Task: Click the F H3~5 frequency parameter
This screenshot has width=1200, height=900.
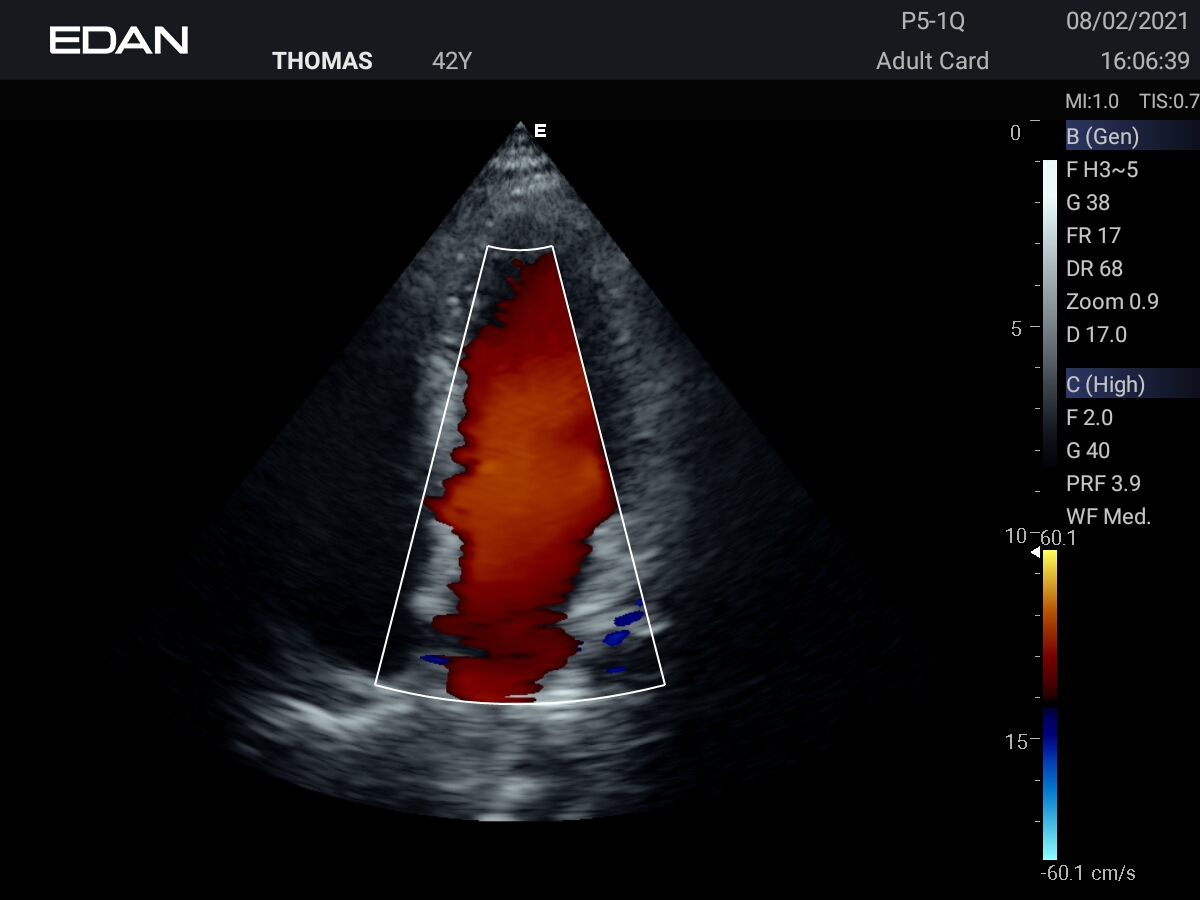Action: click(x=1102, y=170)
